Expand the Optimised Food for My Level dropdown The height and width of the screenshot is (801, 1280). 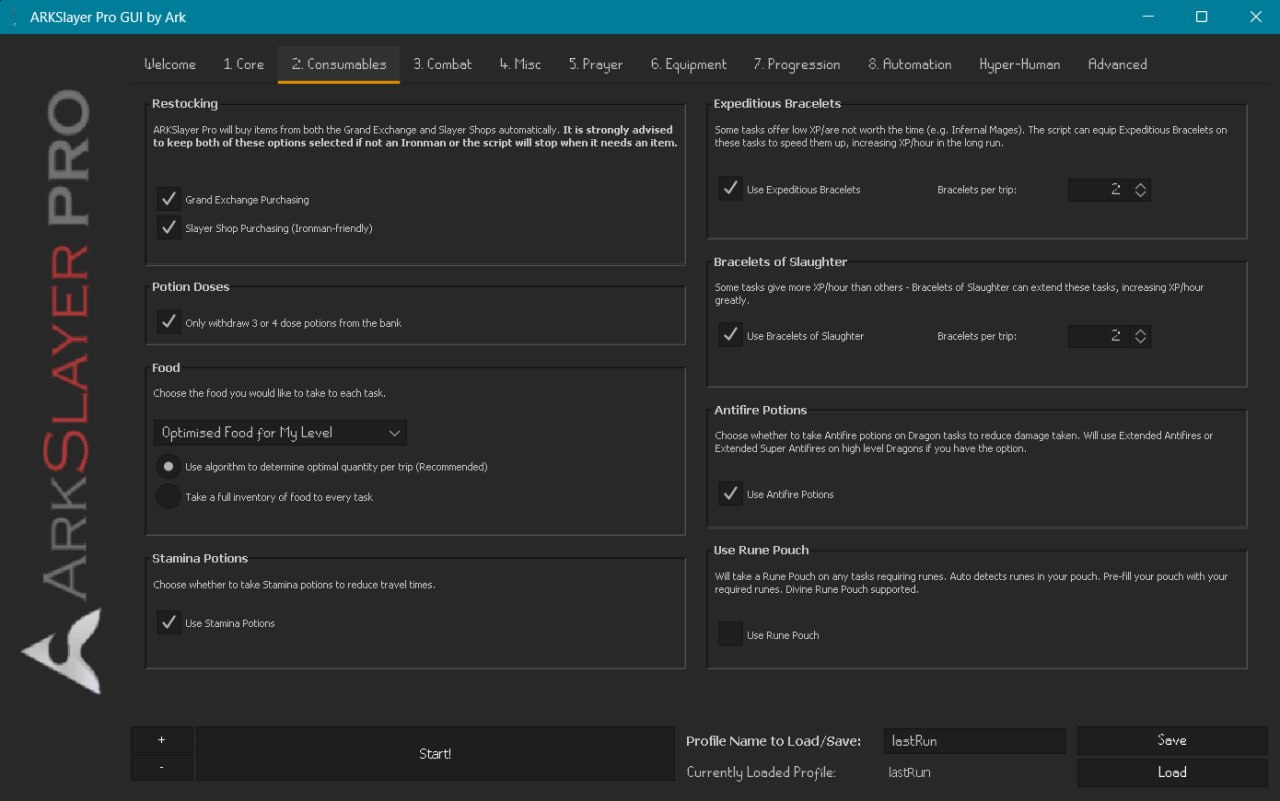(281, 433)
